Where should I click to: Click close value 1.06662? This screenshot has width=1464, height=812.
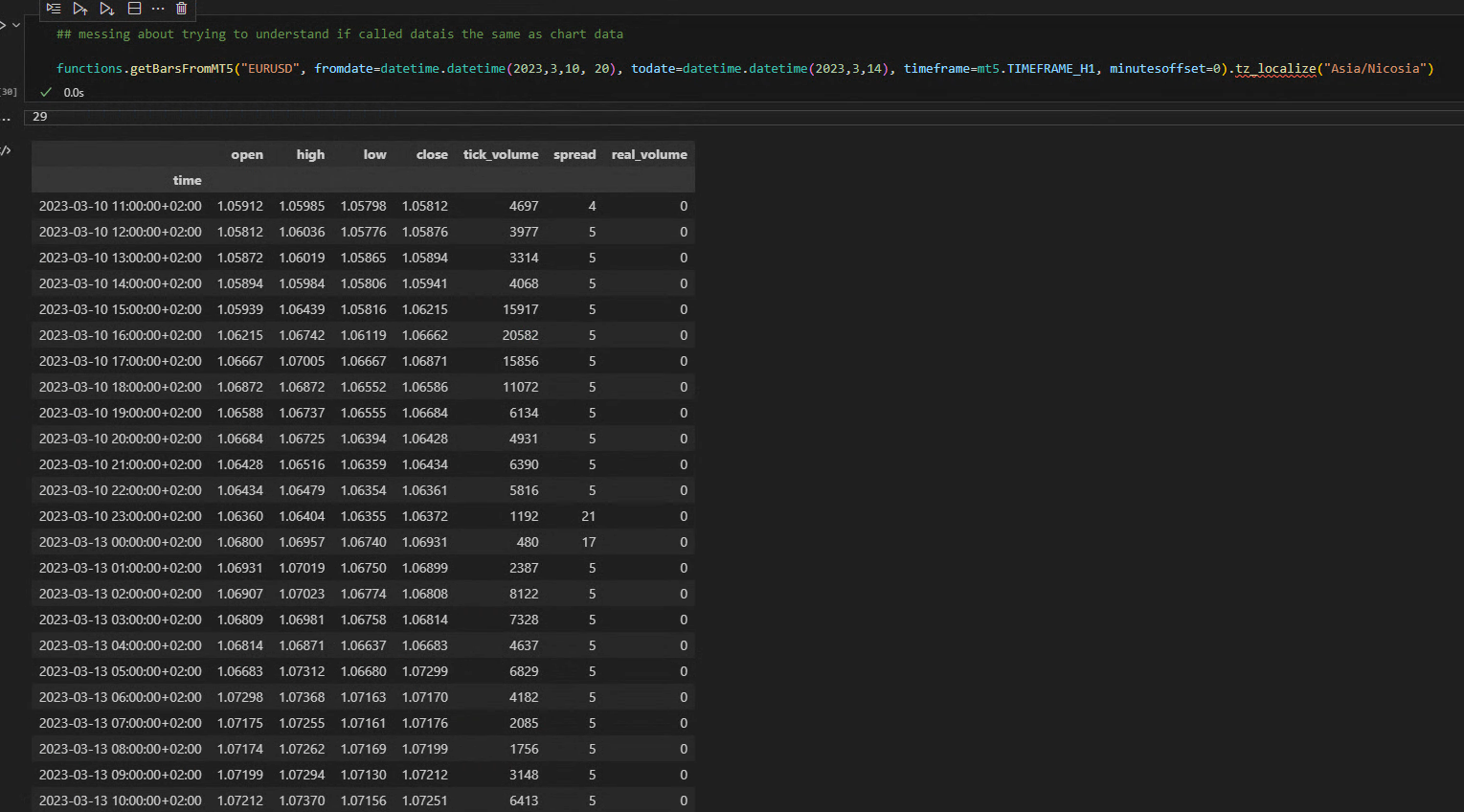(425, 335)
